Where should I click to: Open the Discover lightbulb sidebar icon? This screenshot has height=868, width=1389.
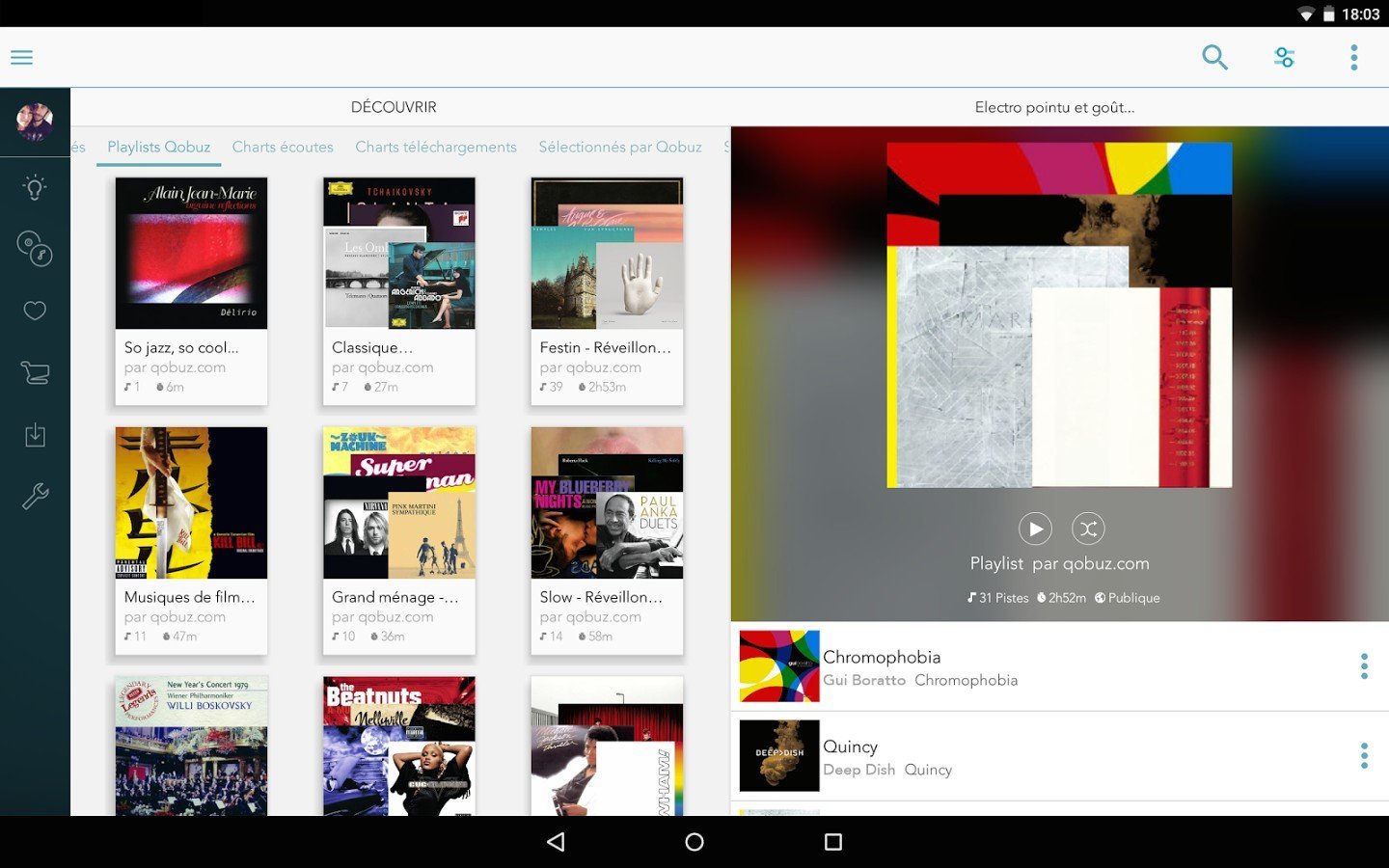click(x=35, y=187)
